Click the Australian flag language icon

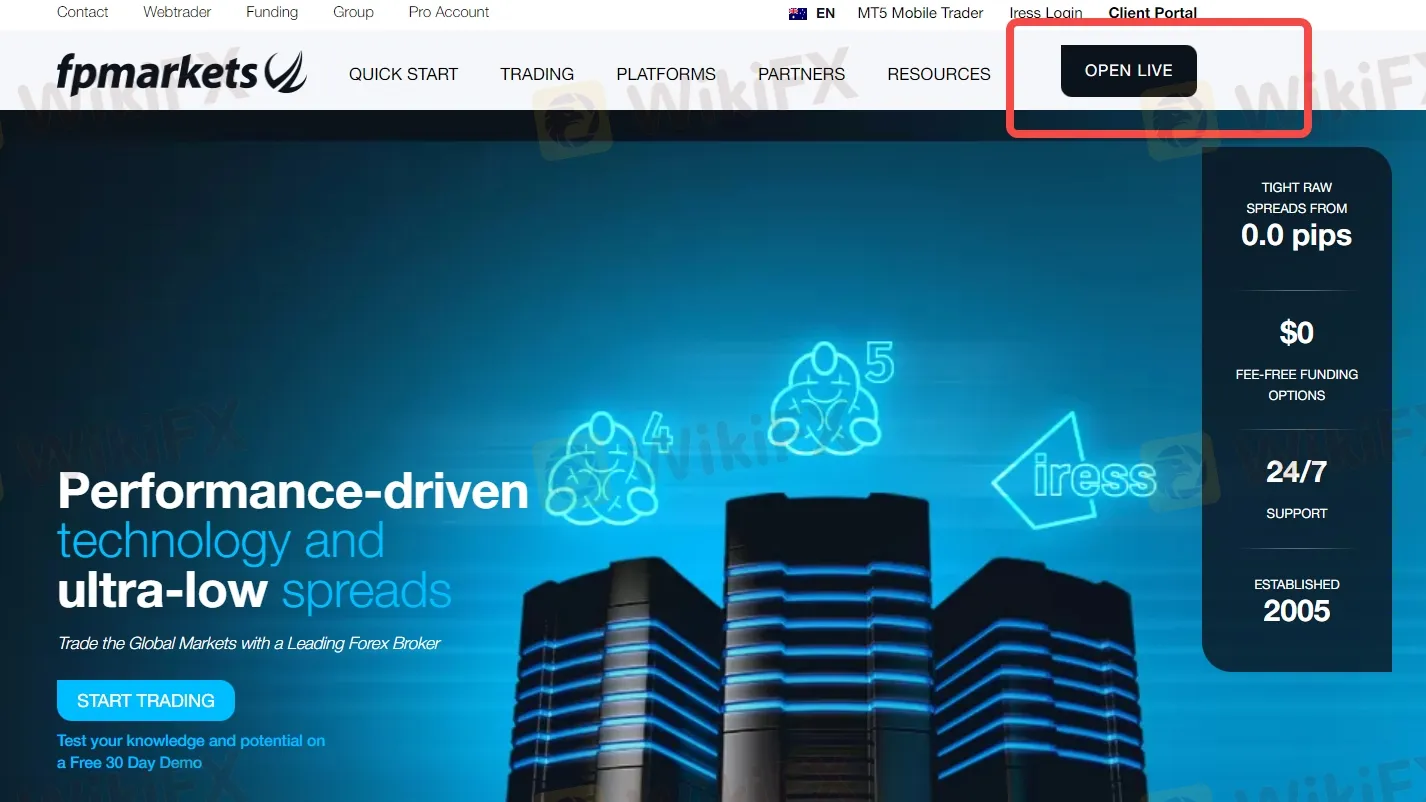tap(797, 13)
